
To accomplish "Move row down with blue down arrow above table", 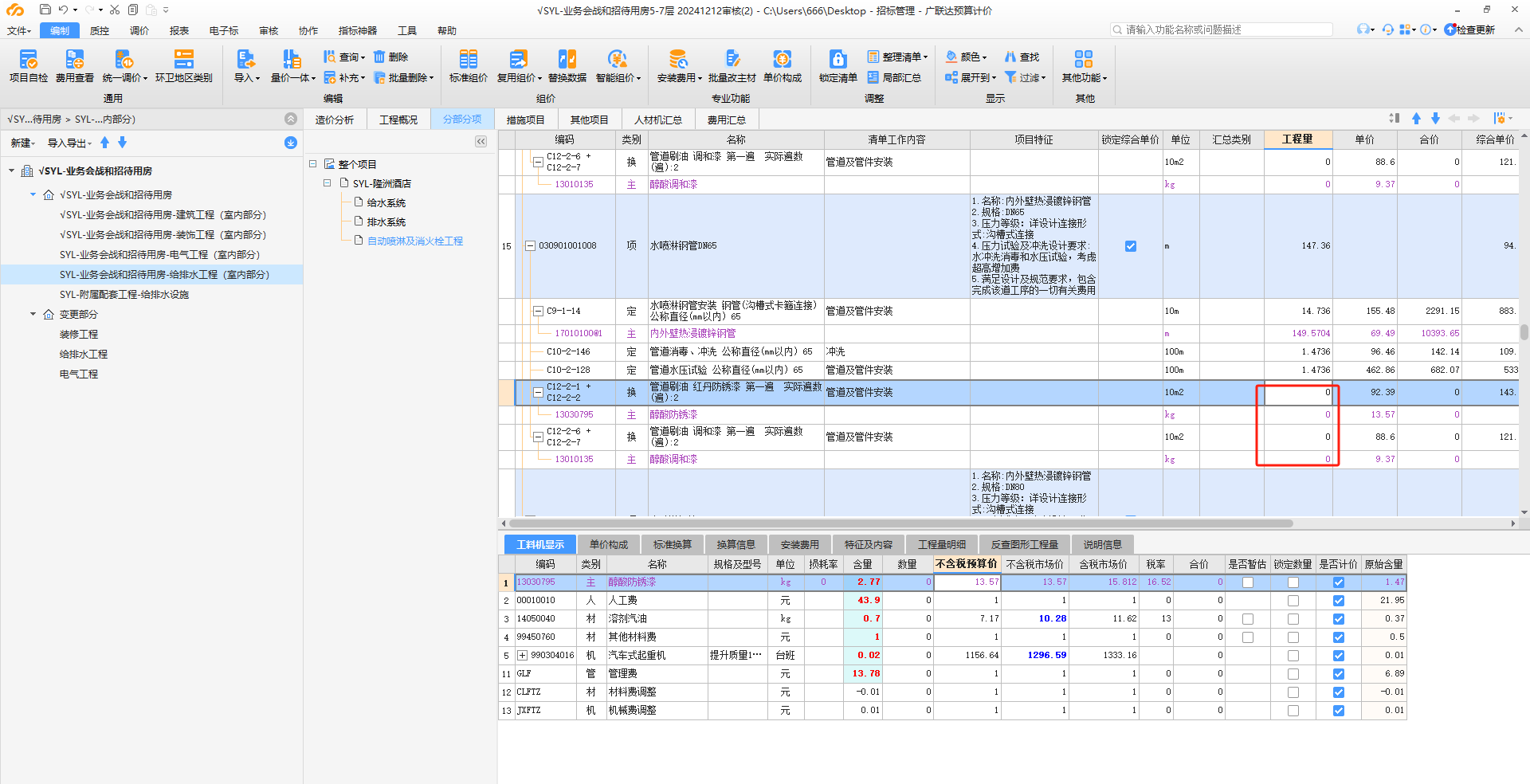I will (x=1435, y=118).
